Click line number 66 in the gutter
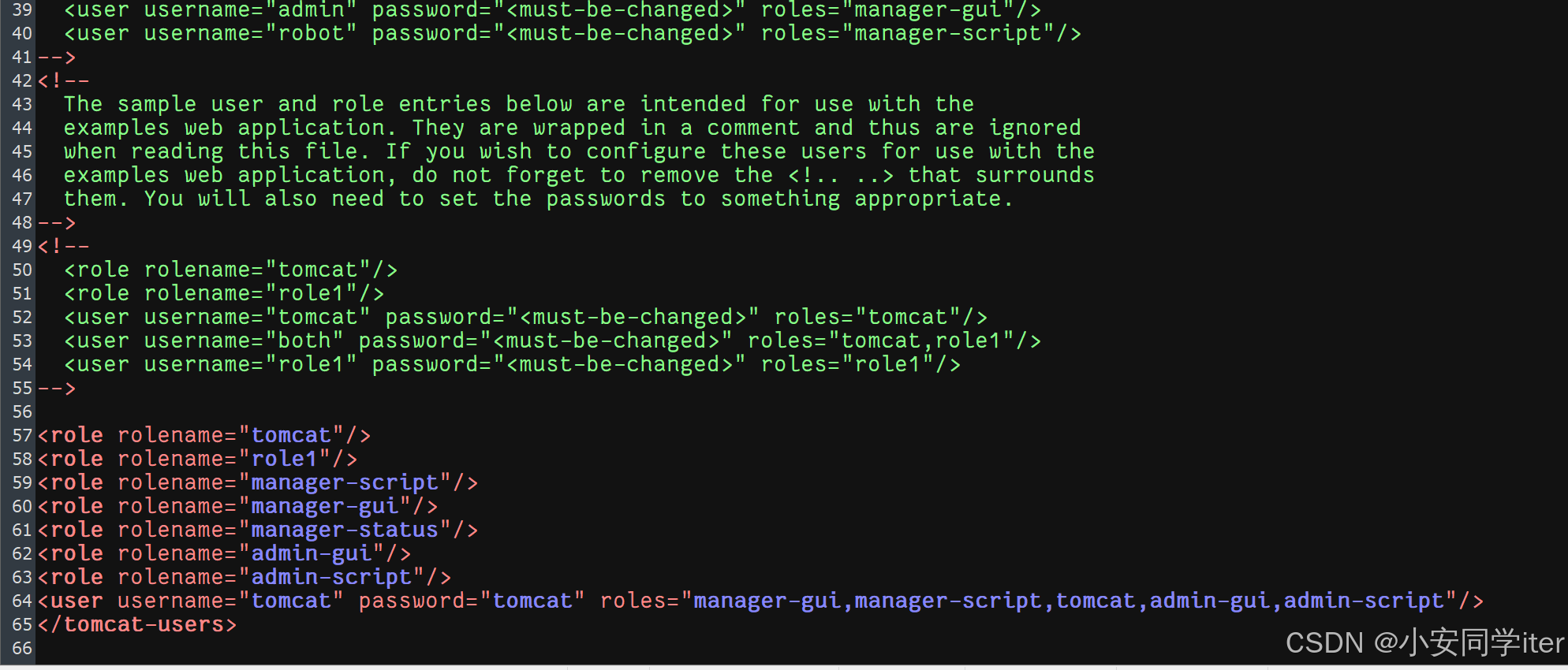Viewport: 1568px width, 670px height. (x=22, y=649)
